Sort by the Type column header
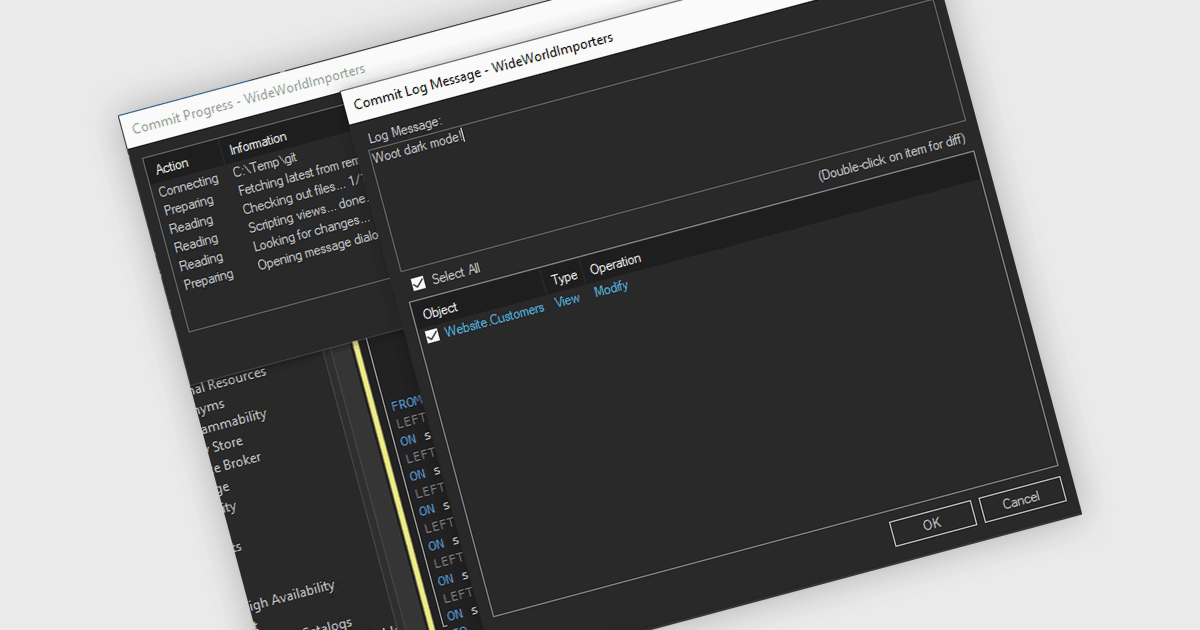The height and width of the screenshot is (630, 1200). [564, 276]
